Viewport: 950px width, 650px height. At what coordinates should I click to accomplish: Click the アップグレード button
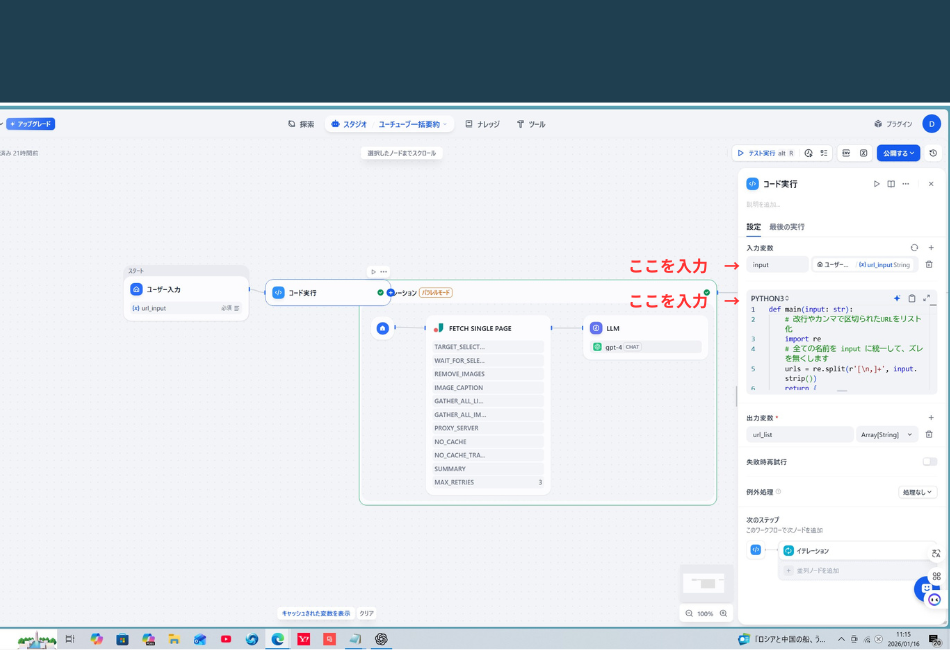click(31, 124)
